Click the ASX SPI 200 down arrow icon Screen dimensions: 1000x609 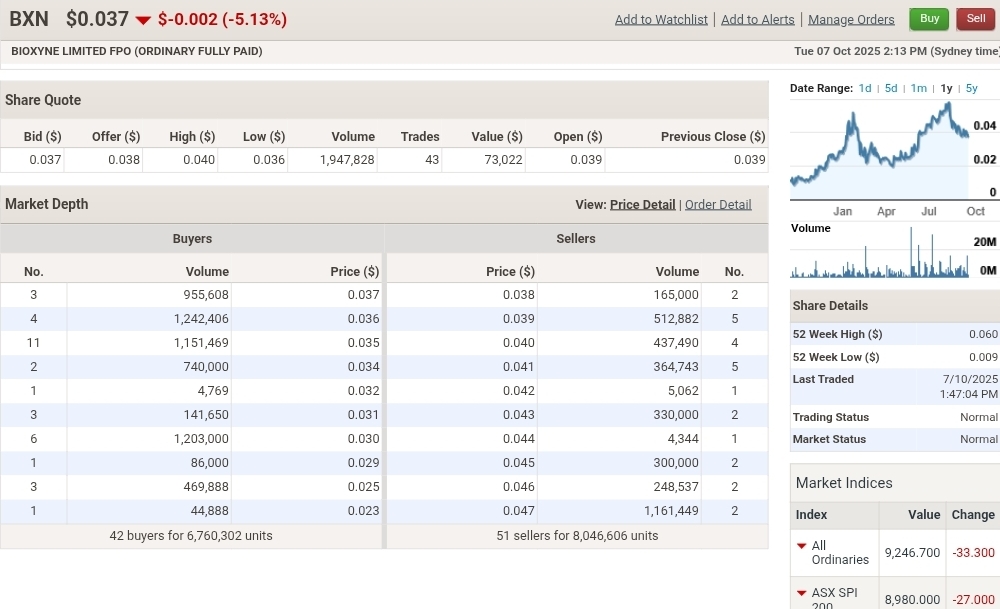click(x=802, y=593)
